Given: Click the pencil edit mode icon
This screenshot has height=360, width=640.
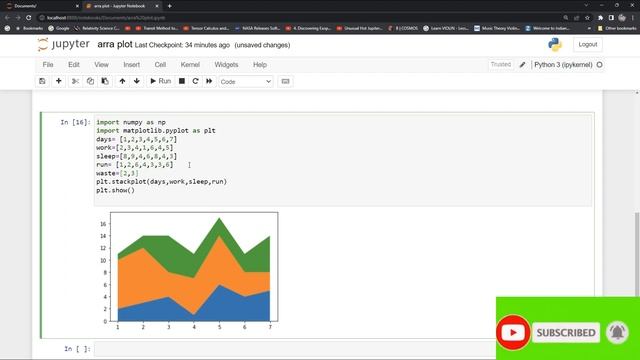Looking at the screenshot, I should (x=522, y=64).
